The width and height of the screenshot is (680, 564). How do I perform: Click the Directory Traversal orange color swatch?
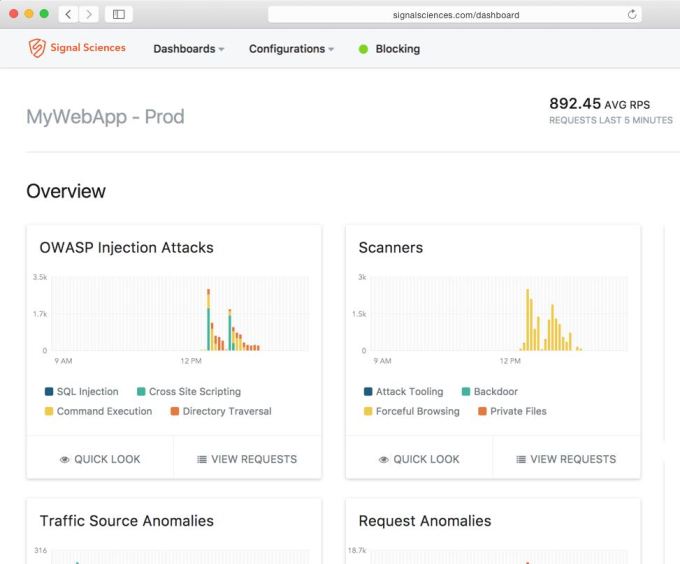tap(175, 411)
